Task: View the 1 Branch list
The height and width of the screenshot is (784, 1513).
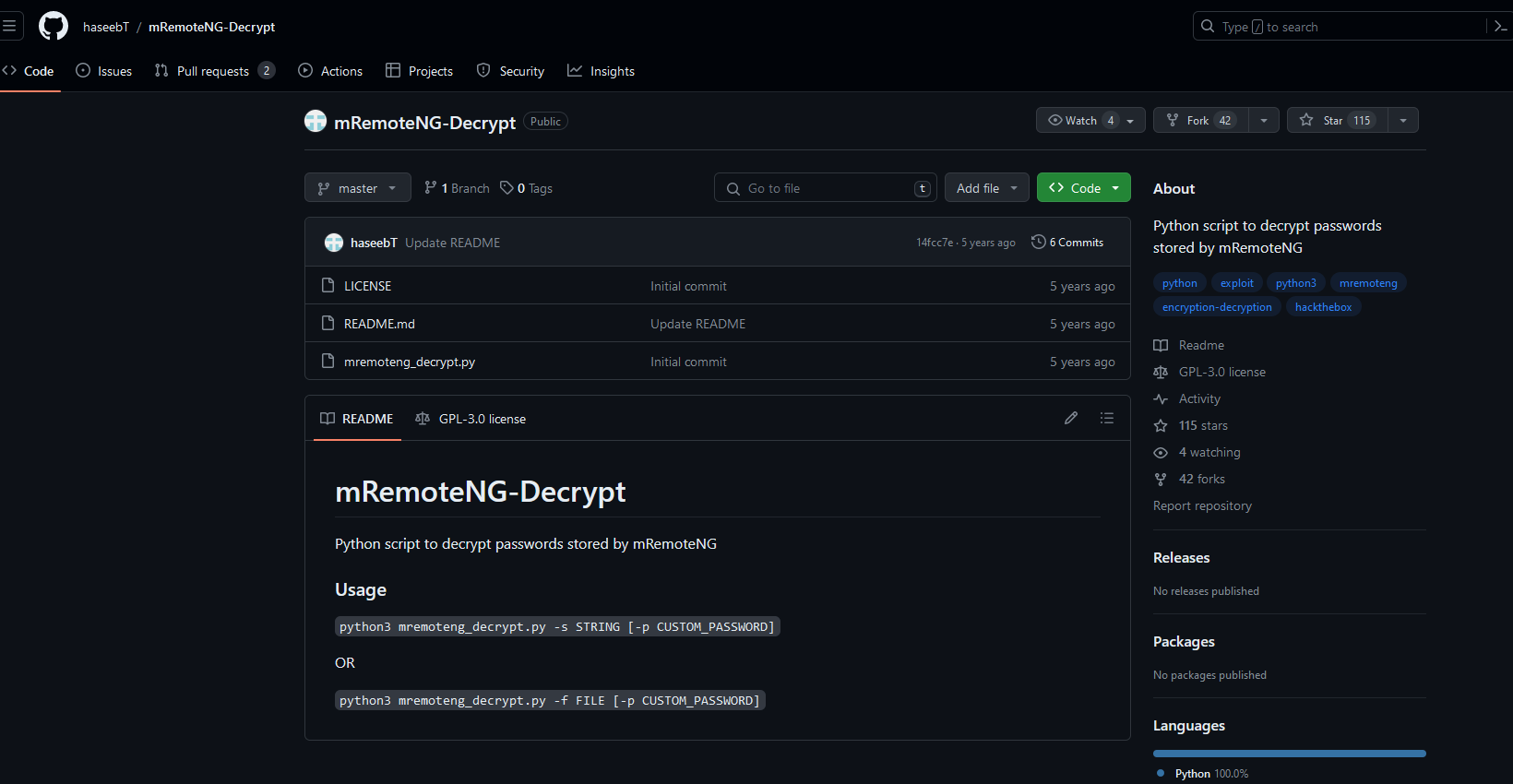Action: [457, 188]
